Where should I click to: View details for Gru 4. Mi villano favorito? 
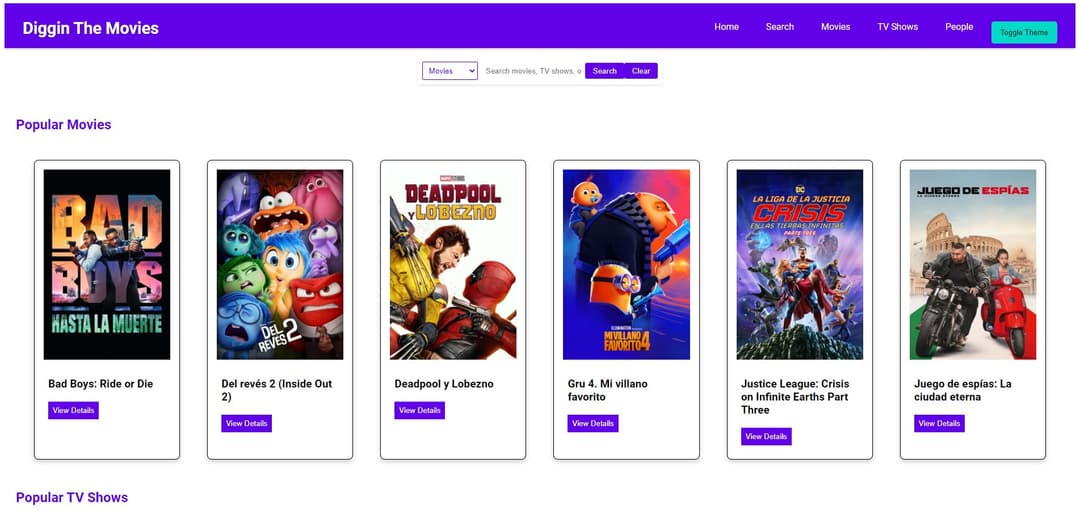tap(593, 423)
